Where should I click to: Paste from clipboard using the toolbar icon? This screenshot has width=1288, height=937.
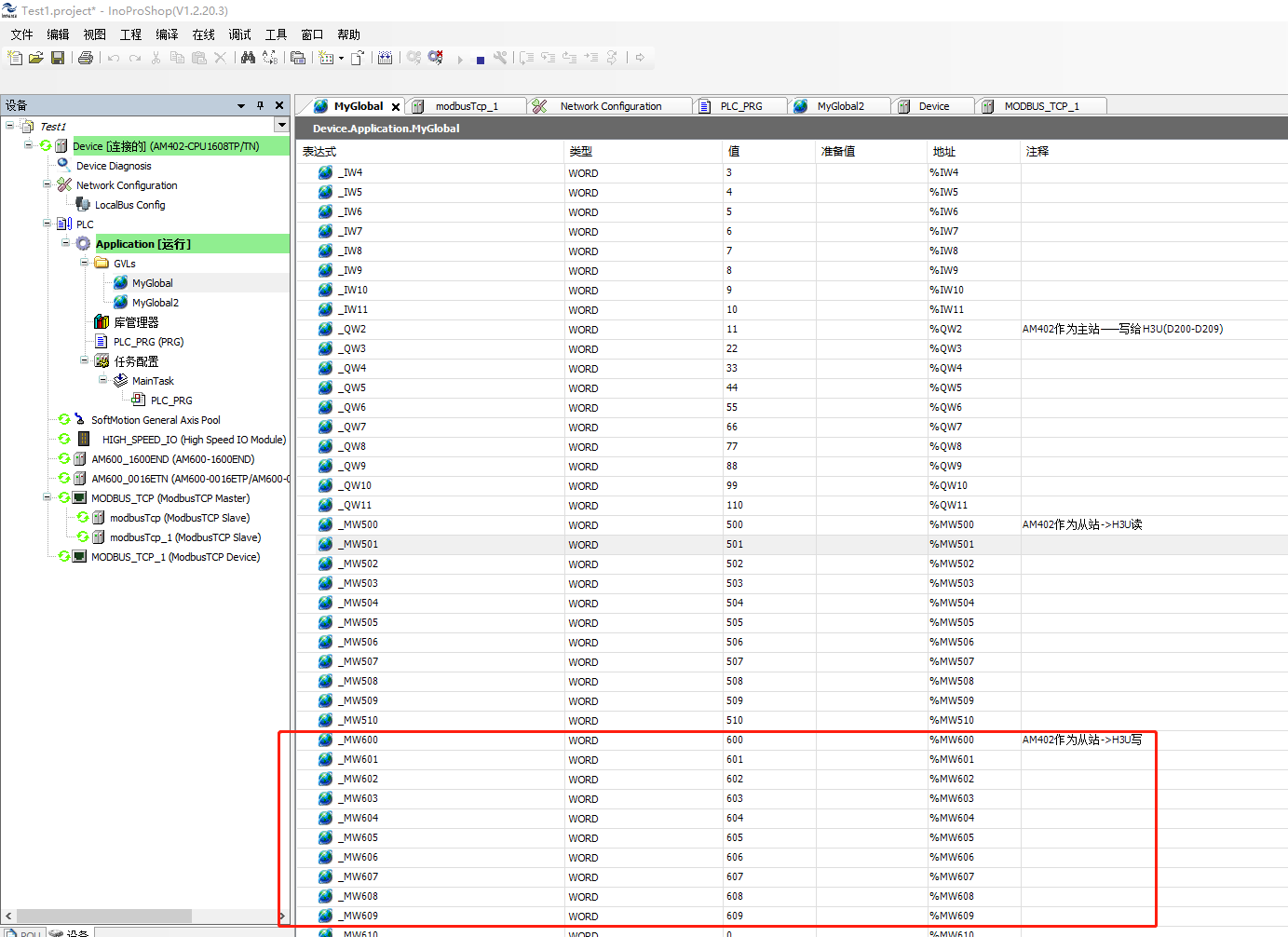(198, 58)
